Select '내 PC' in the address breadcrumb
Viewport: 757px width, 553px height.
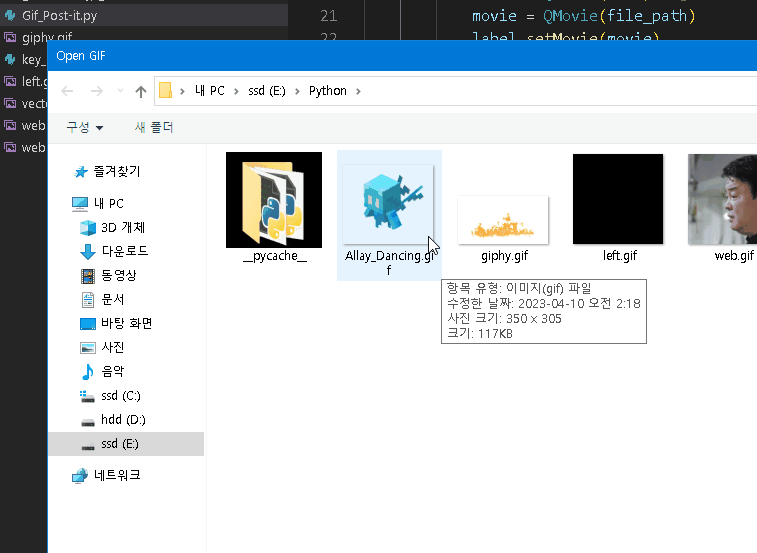click(x=210, y=91)
